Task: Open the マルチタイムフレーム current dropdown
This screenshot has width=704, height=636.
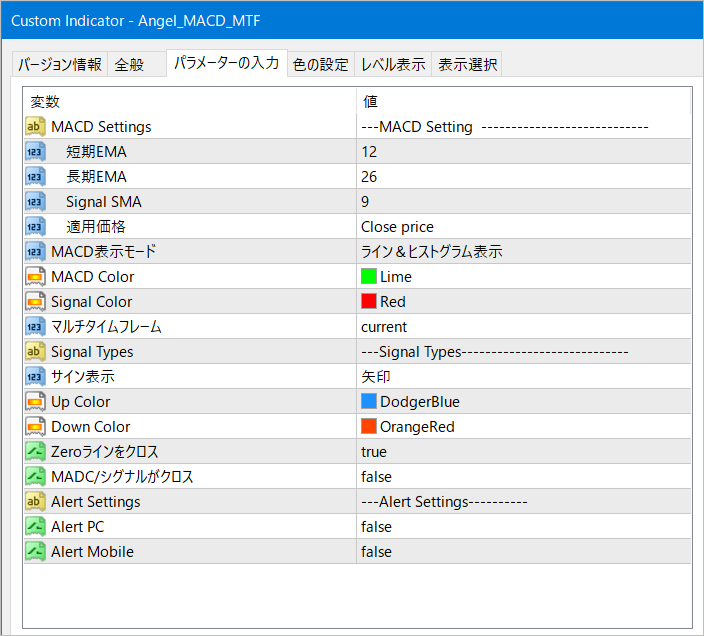Action: (x=384, y=327)
